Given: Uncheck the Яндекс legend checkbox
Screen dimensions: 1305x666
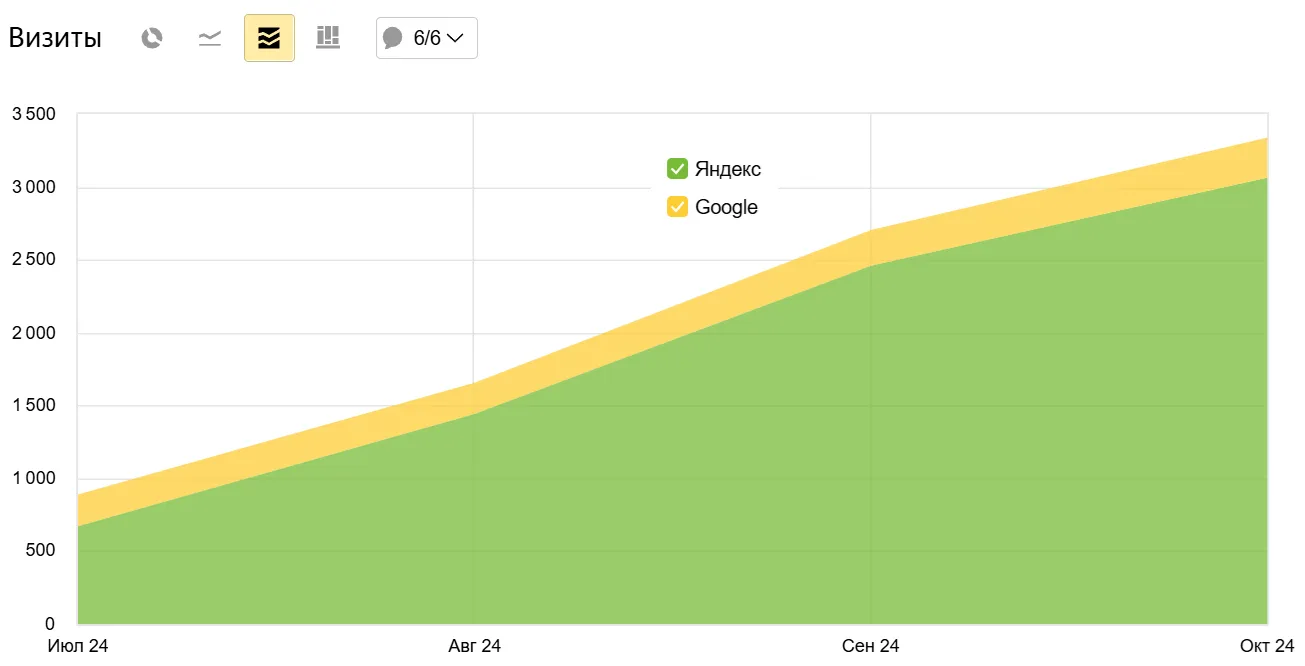Looking at the screenshot, I should point(677,168).
